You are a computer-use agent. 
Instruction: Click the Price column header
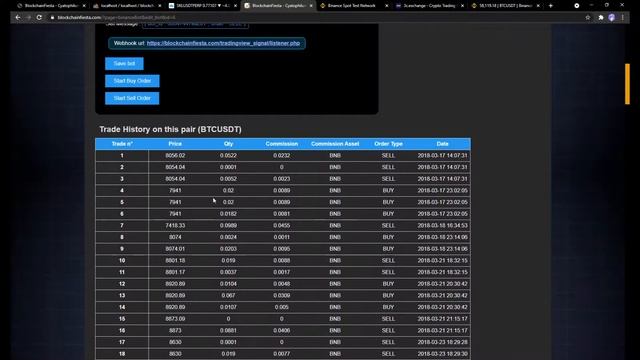pyautogui.click(x=175, y=144)
